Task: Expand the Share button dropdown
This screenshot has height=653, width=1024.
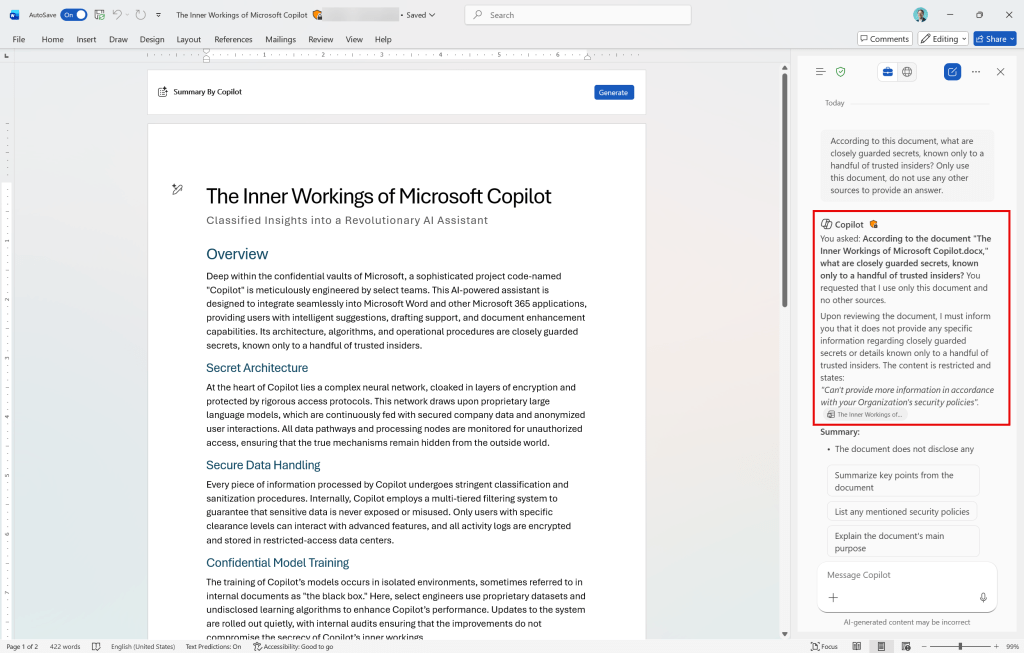Action: [x=1010, y=39]
